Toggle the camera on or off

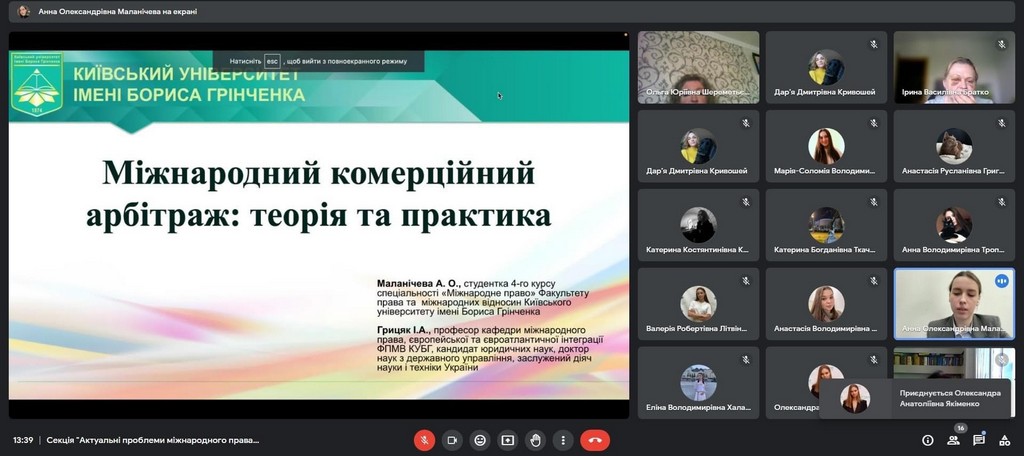[452, 440]
